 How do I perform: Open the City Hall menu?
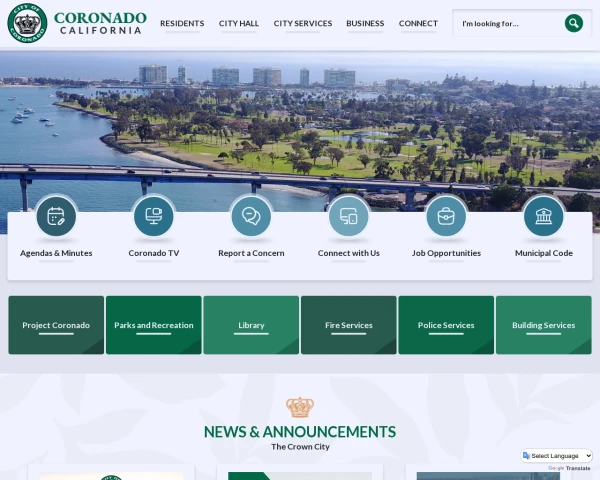coord(239,23)
